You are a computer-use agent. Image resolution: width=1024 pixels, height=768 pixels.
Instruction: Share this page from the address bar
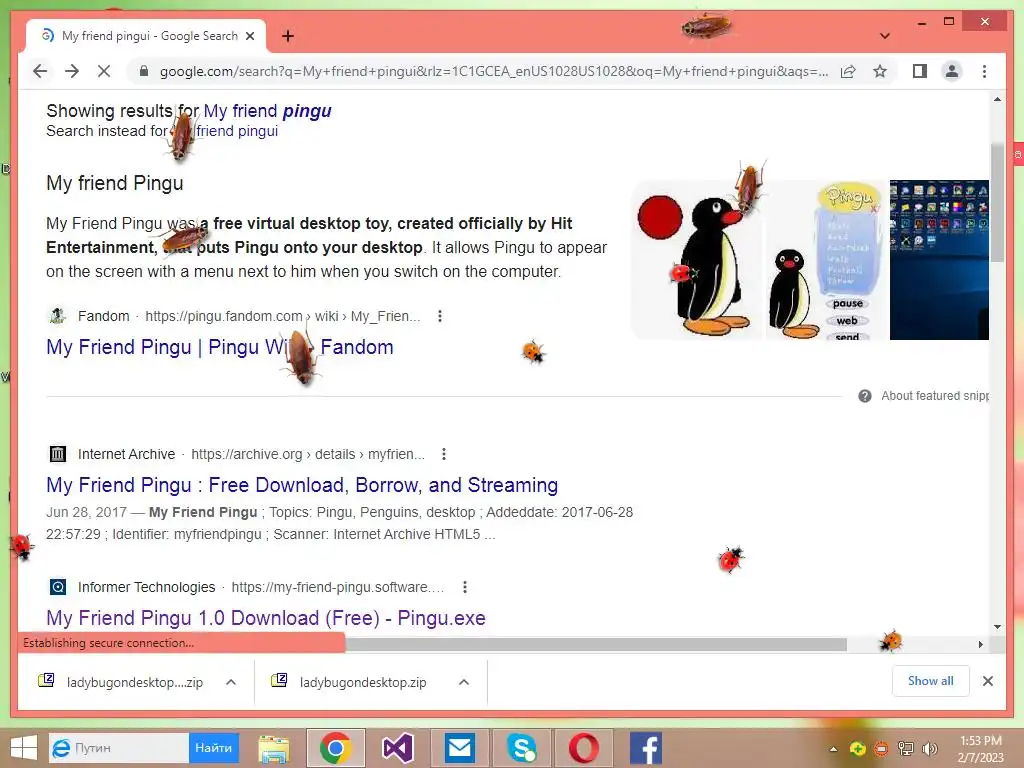tap(848, 71)
